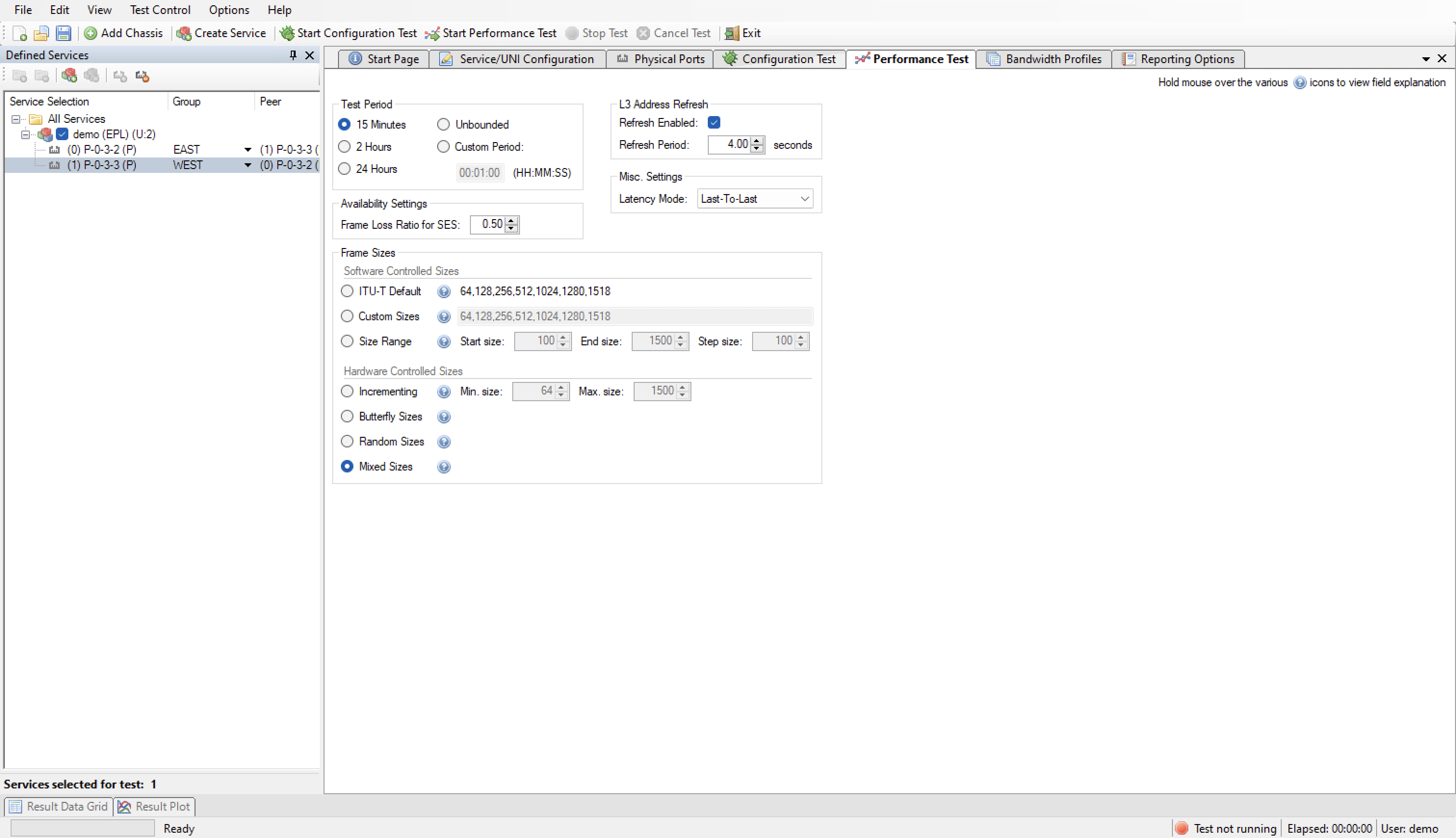Click the Result Data Grid icon
This screenshot has height=838, width=1456.
point(15,806)
